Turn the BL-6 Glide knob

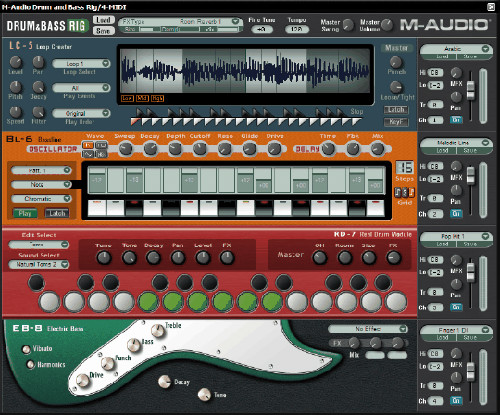coord(249,149)
